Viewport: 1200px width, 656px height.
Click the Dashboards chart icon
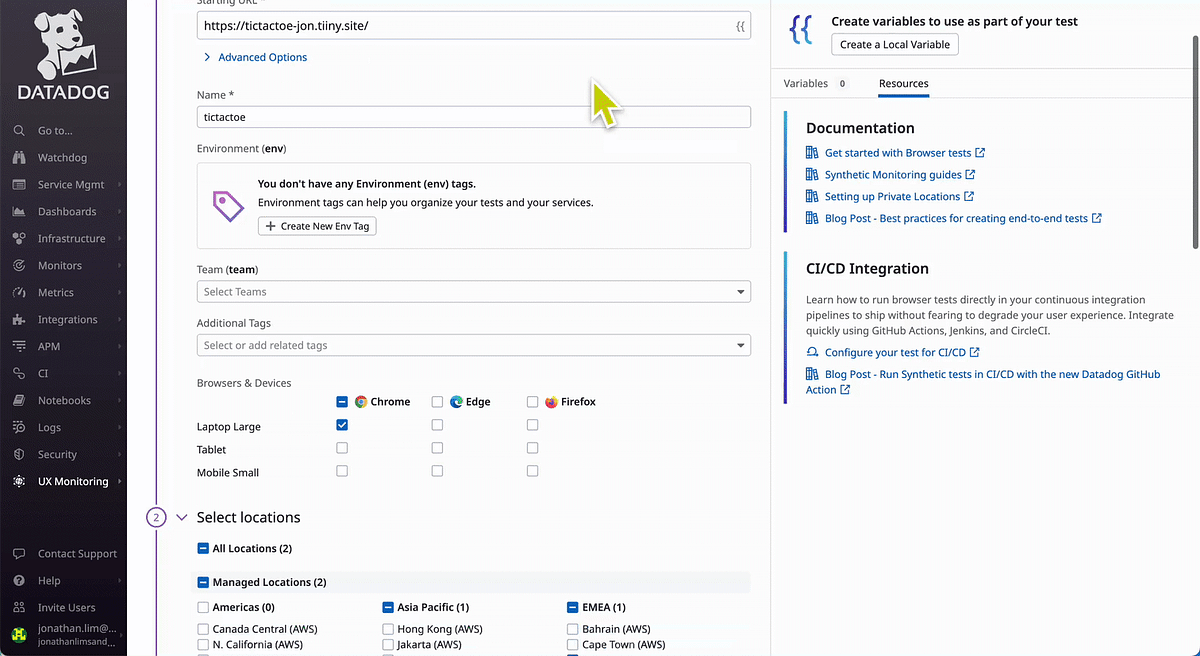pyautogui.click(x=19, y=212)
